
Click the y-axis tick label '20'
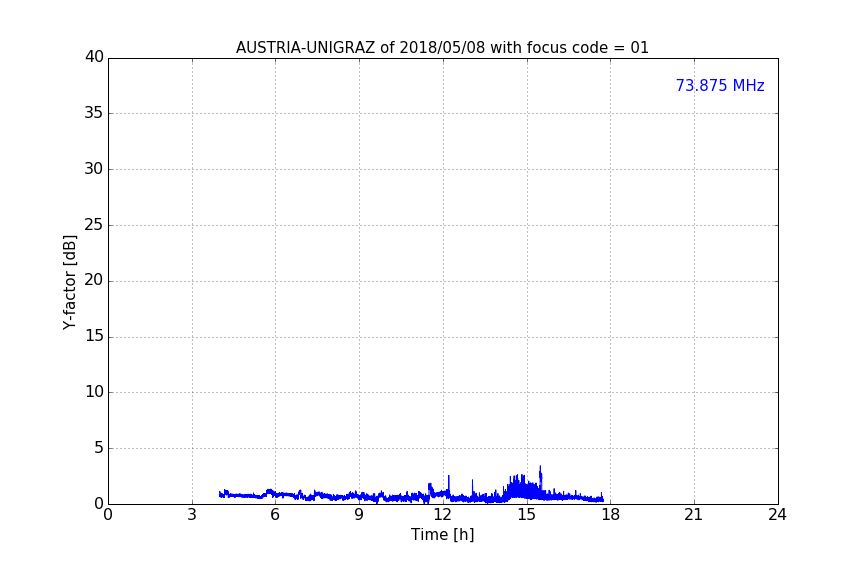click(94, 281)
